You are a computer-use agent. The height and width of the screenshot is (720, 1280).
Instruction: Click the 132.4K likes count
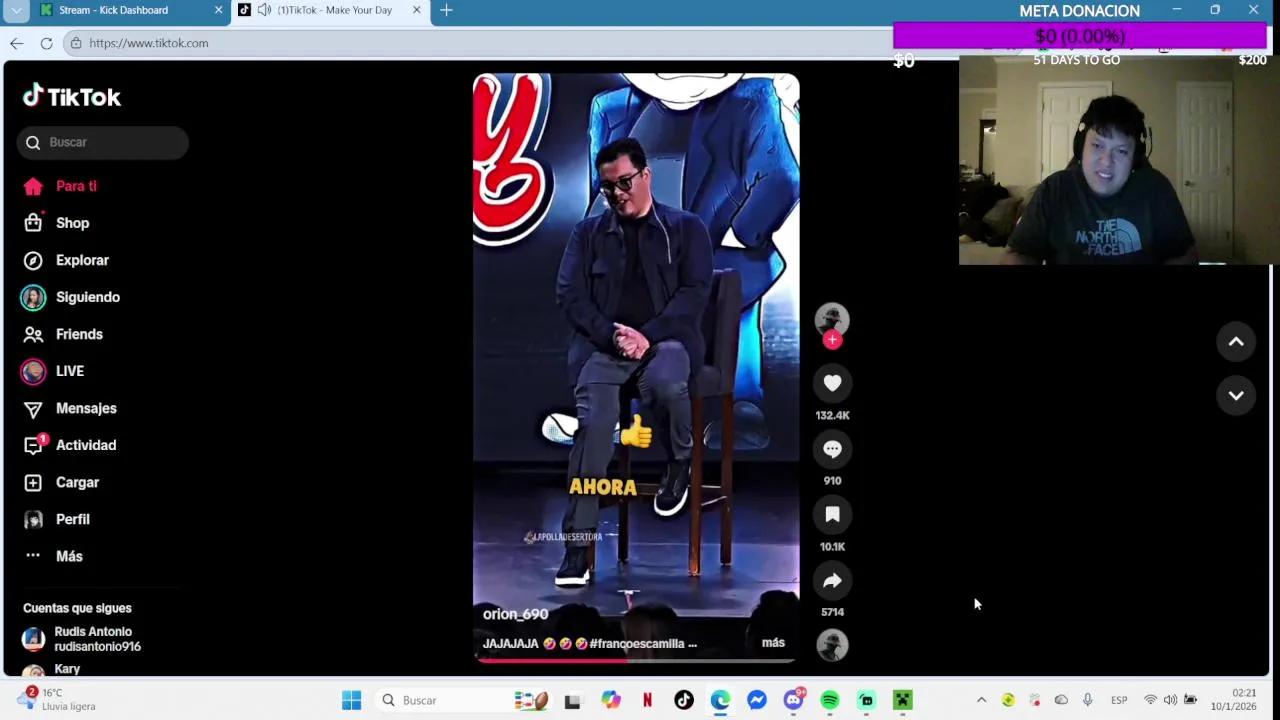[832, 415]
